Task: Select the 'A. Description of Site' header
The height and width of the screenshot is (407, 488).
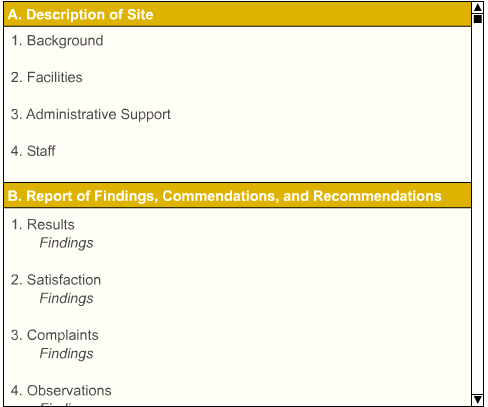Action: (238, 15)
